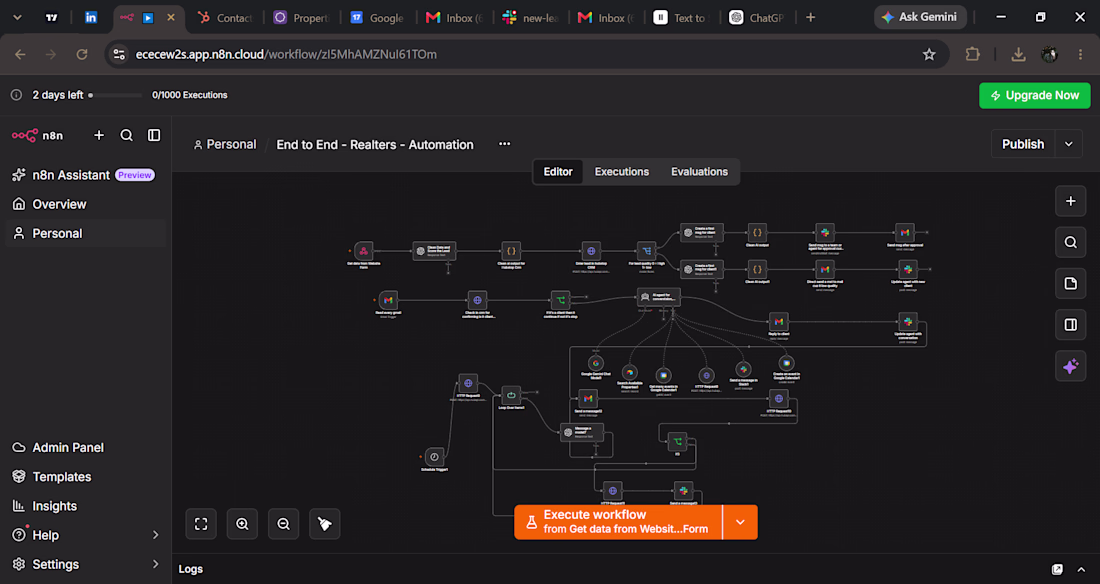Click Execute workflow button
This screenshot has height=584, width=1100.
pyautogui.click(x=618, y=522)
